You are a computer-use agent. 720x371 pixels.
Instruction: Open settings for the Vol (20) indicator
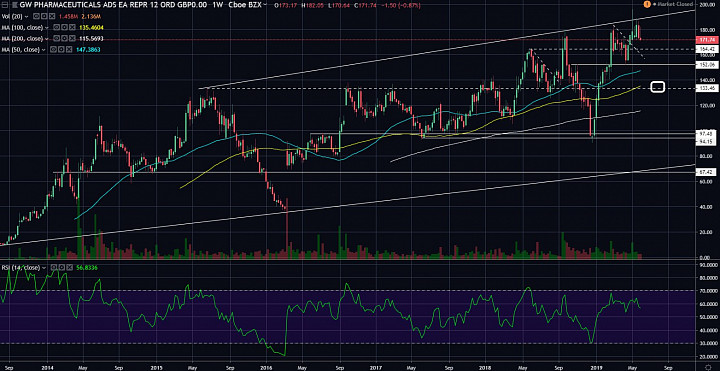tap(44, 16)
